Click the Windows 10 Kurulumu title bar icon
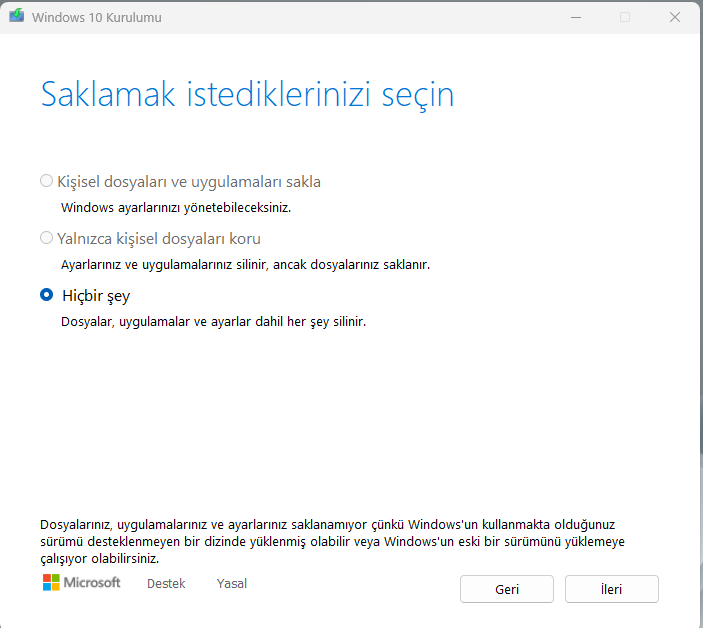703x628 pixels. (x=17, y=16)
